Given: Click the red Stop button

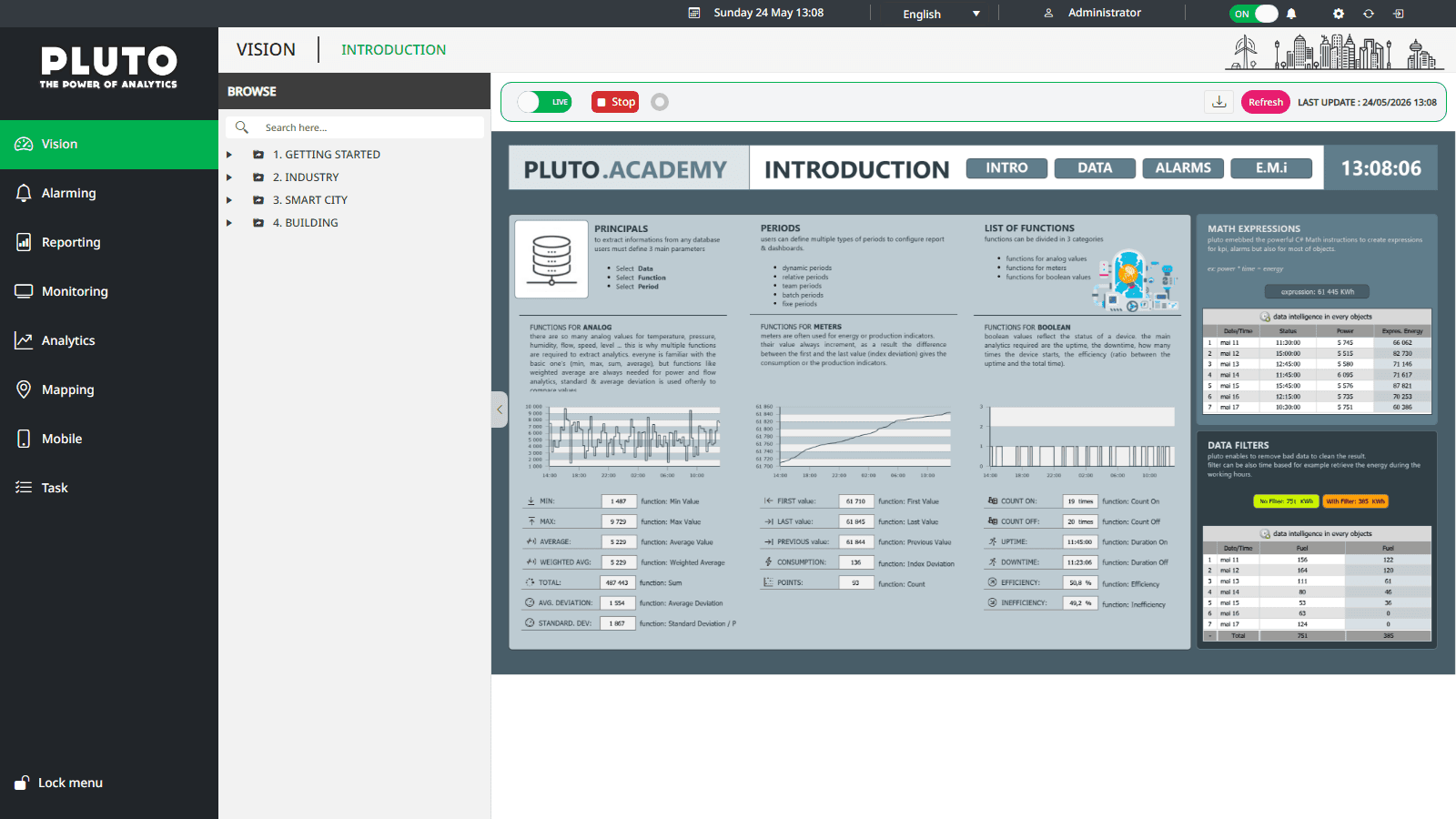Looking at the screenshot, I should tap(615, 102).
